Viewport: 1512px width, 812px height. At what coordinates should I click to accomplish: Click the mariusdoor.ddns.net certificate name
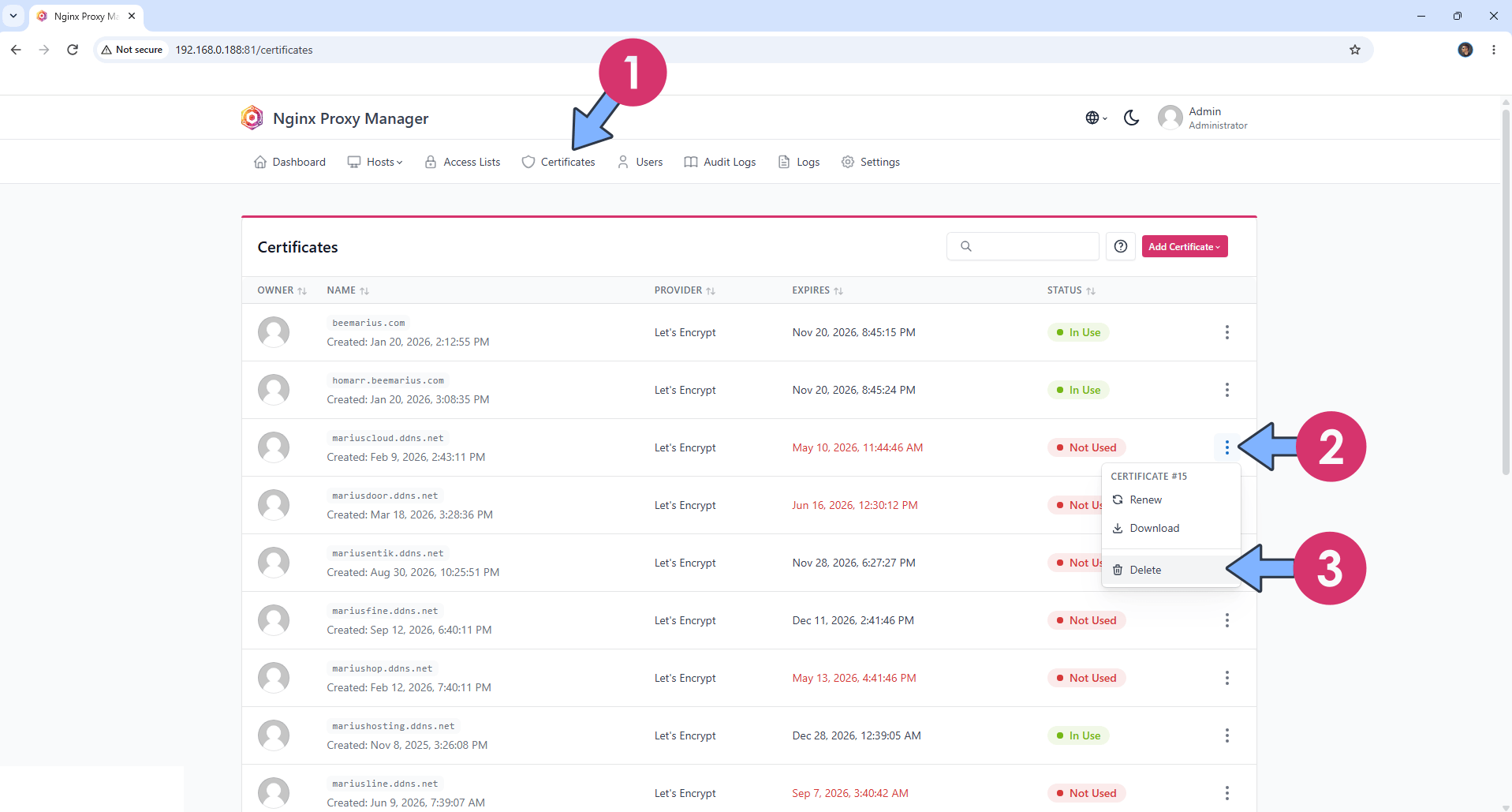385,496
